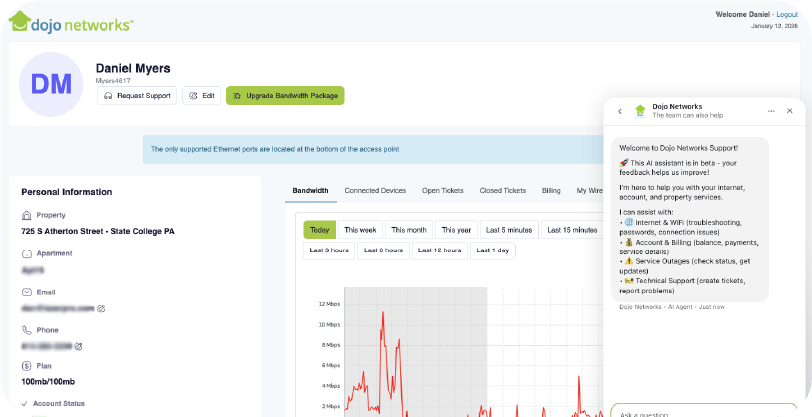The image size is (812, 417).
Task: Click the DM profile avatar
Action: tap(51, 84)
